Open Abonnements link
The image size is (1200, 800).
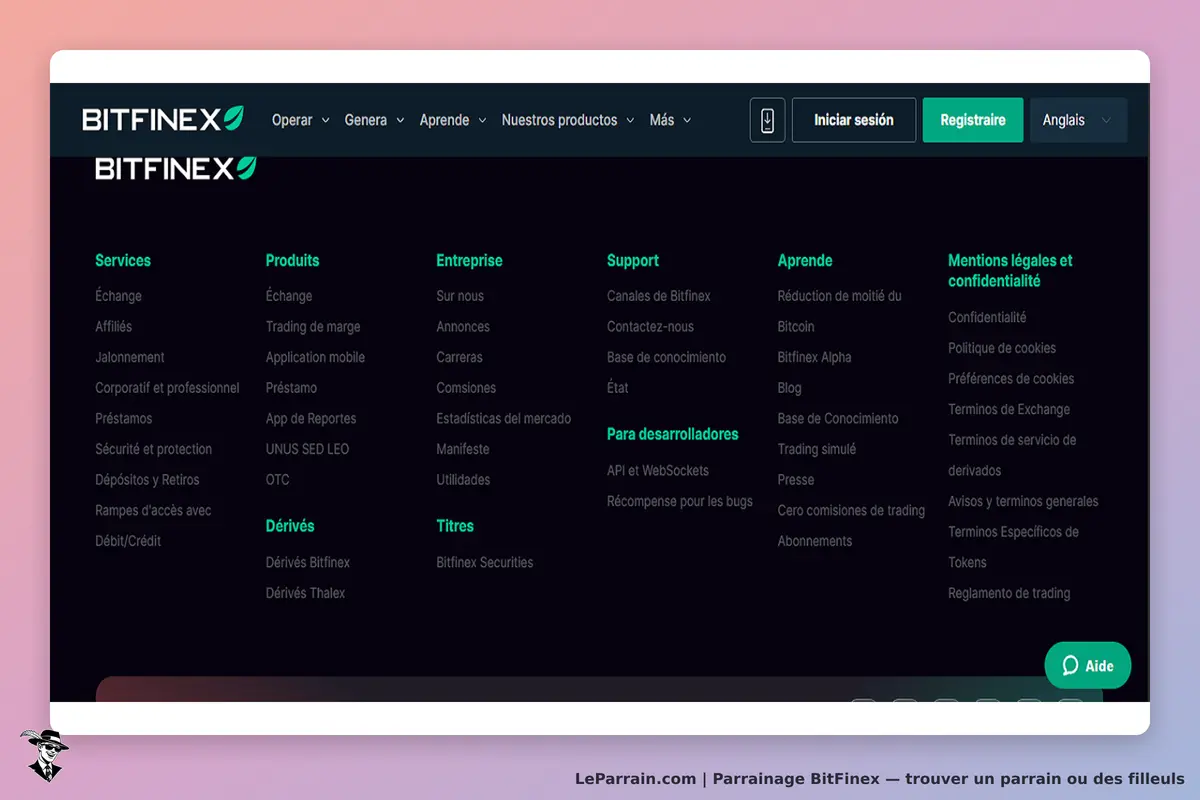tap(815, 541)
